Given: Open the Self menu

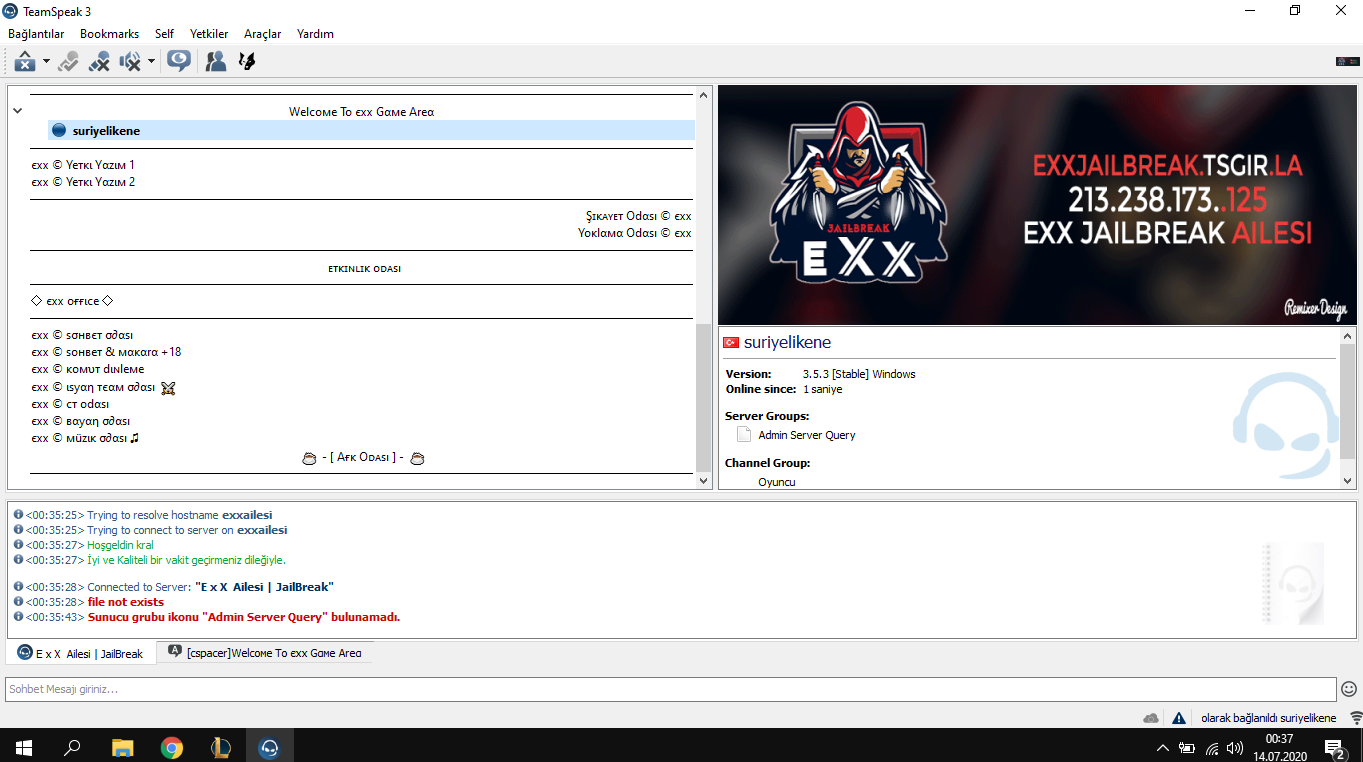Looking at the screenshot, I should point(164,34).
